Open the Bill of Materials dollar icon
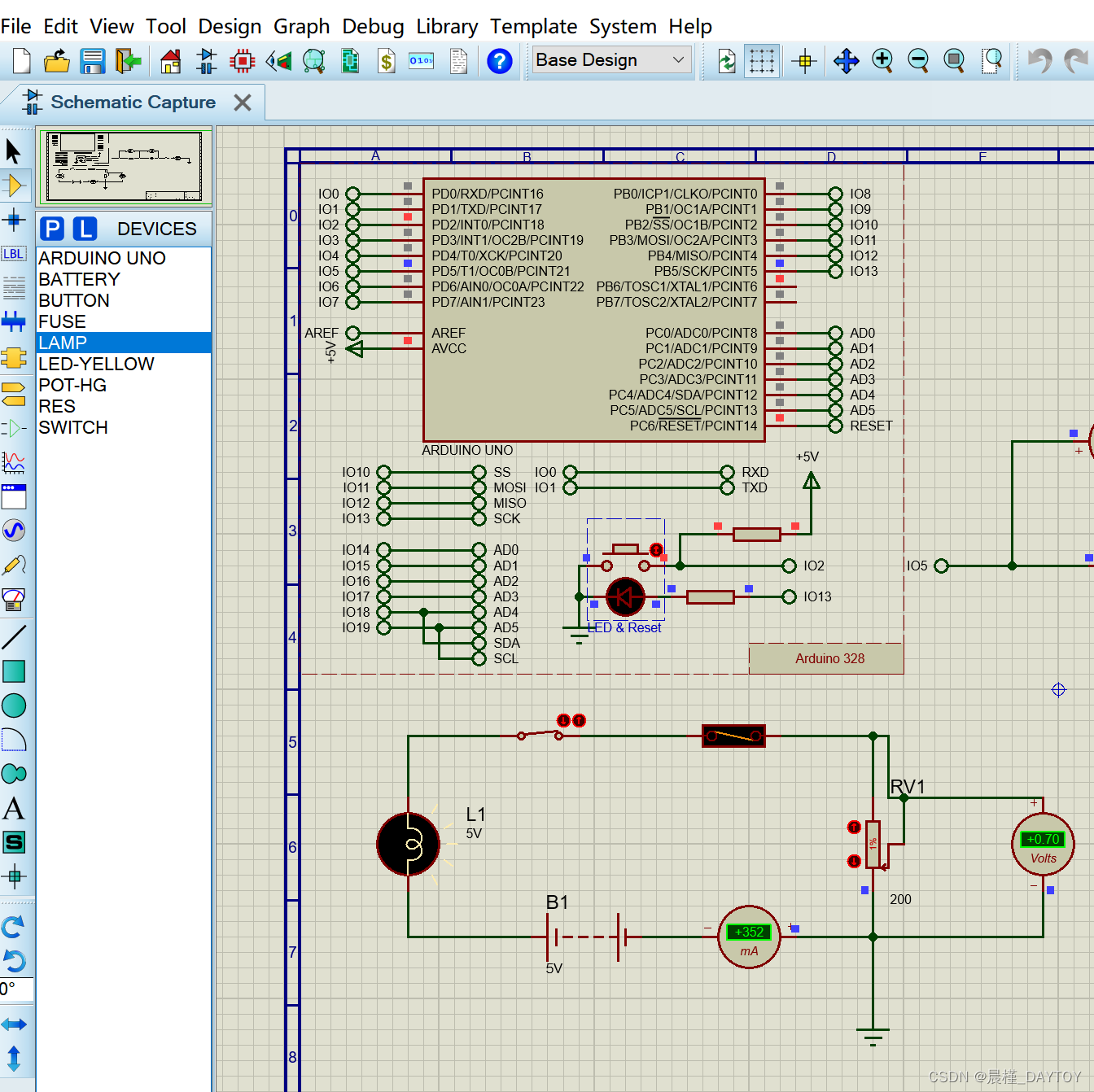This screenshot has height=1092, width=1094. pyautogui.click(x=387, y=61)
